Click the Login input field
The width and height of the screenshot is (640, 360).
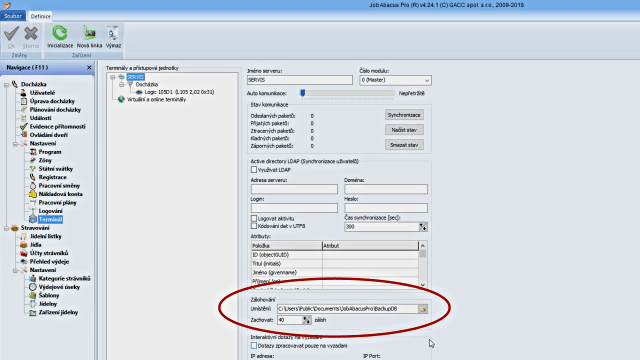[294, 208]
